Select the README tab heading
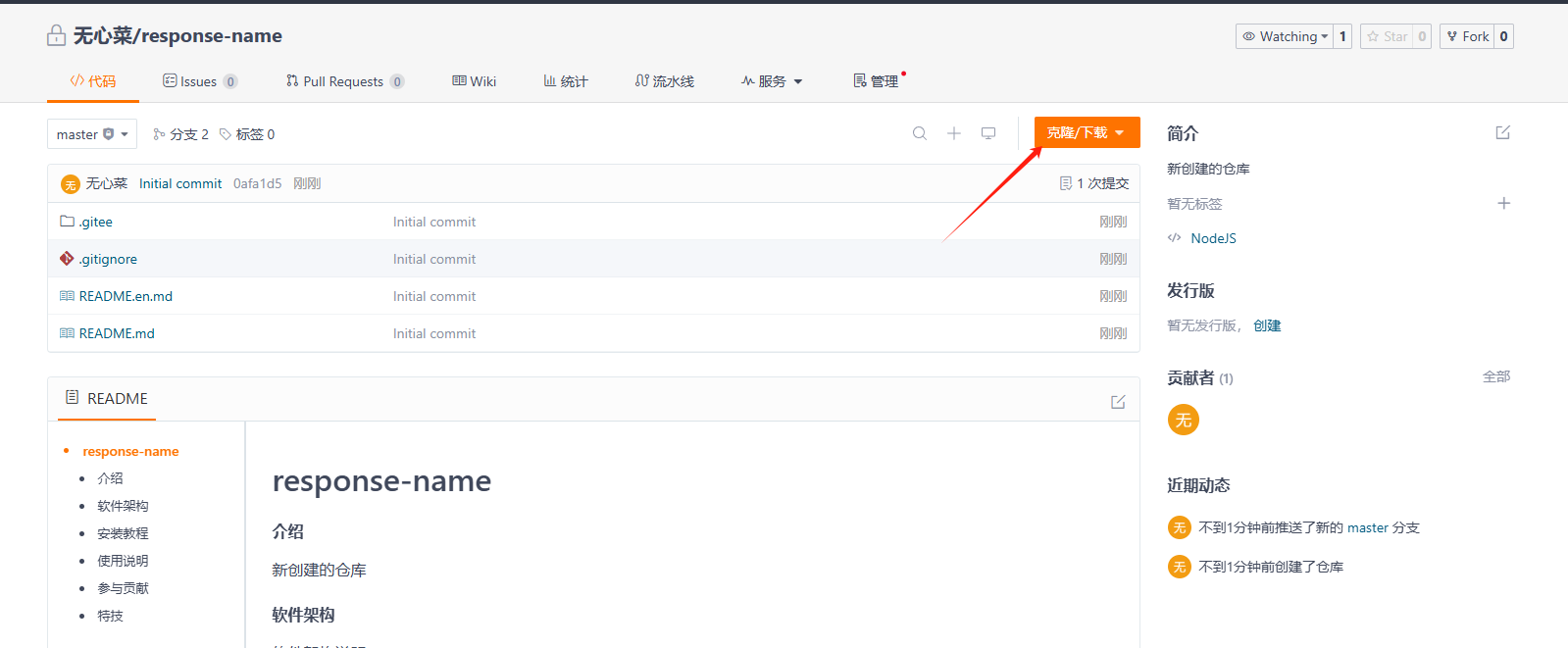The width and height of the screenshot is (1568, 648). click(x=107, y=398)
